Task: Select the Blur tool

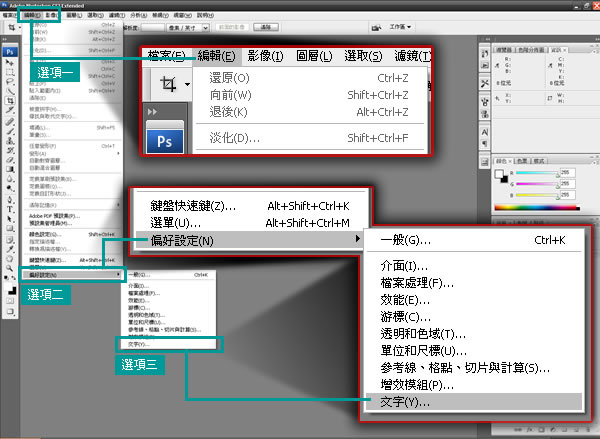Action: [x=10, y=179]
